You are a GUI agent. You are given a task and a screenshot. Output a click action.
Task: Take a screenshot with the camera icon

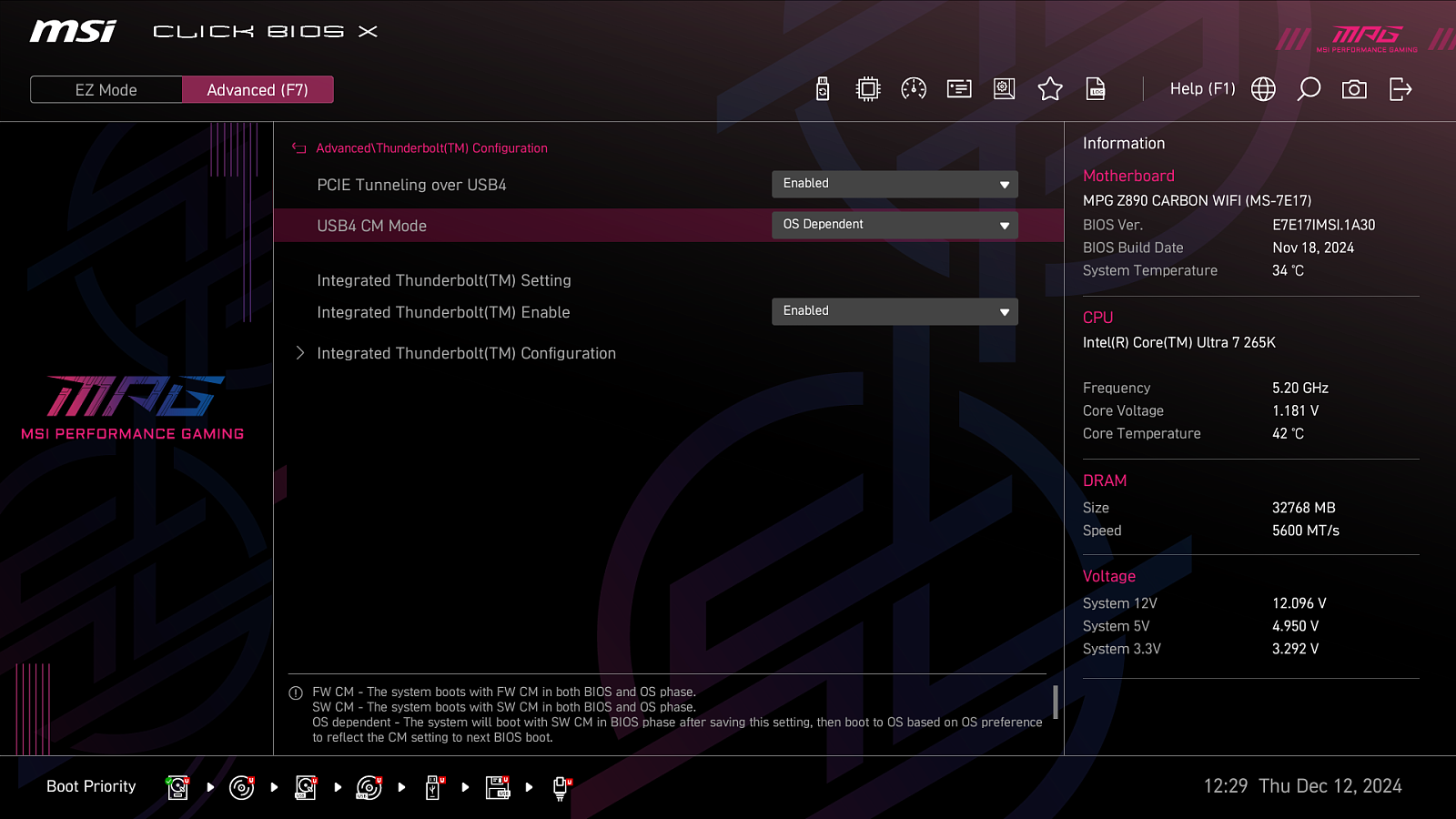(1354, 89)
